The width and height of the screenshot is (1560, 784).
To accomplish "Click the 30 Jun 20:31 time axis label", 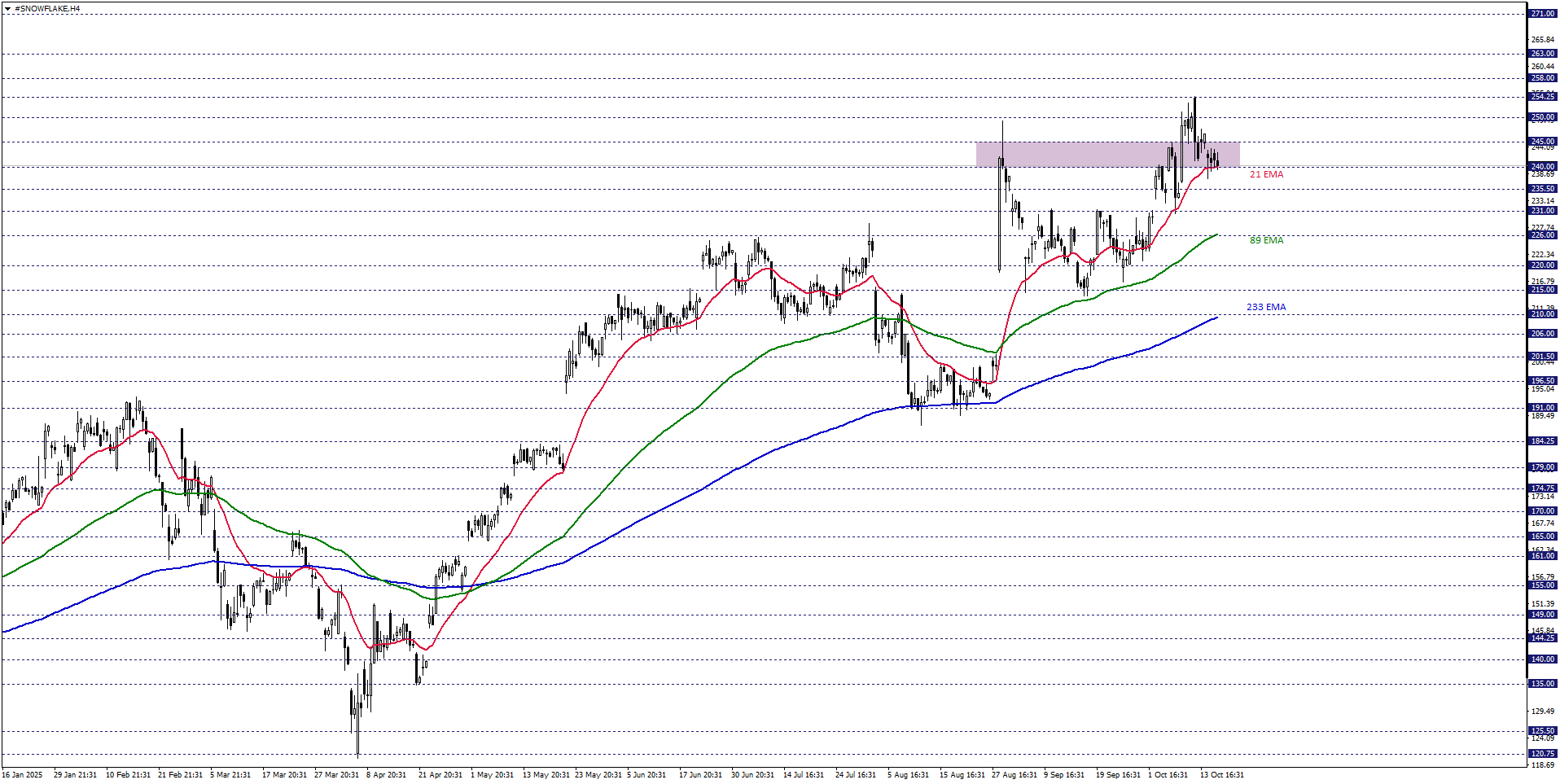I will pos(753,775).
